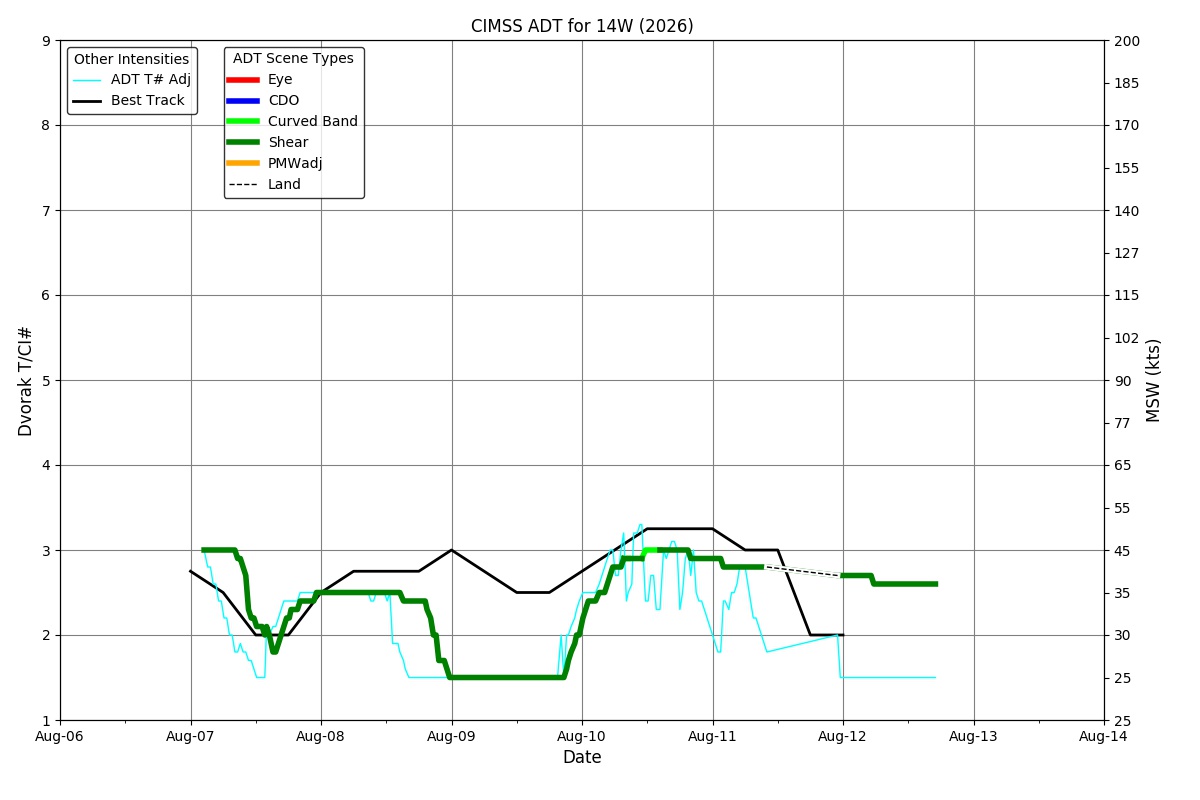This screenshot has width=1200, height=800.
Task: Click the dashed Land segment between Aug-11 and Aug-12
Action: coord(803,571)
